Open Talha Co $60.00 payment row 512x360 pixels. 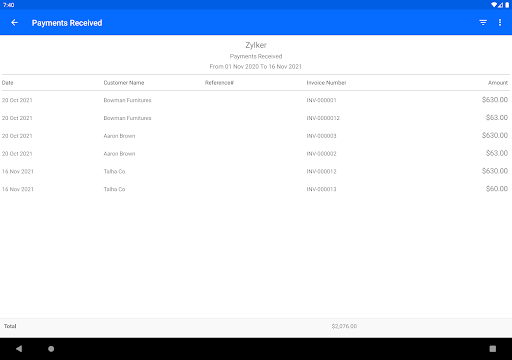tap(256, 189)
